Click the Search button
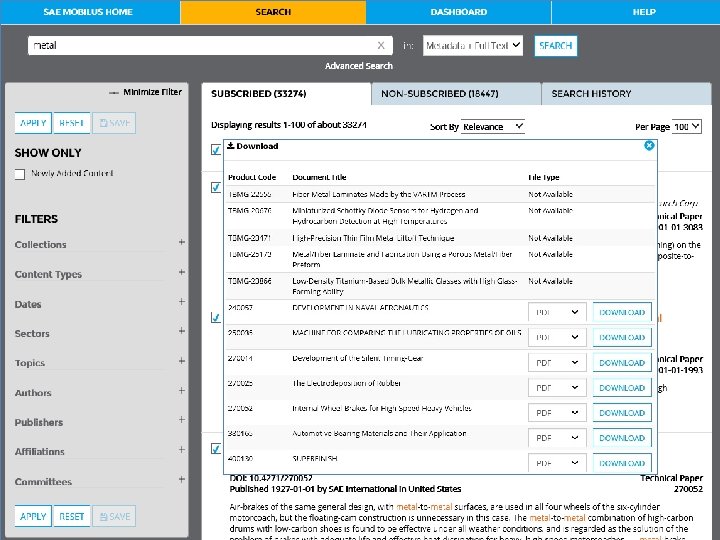 (556, 45)
